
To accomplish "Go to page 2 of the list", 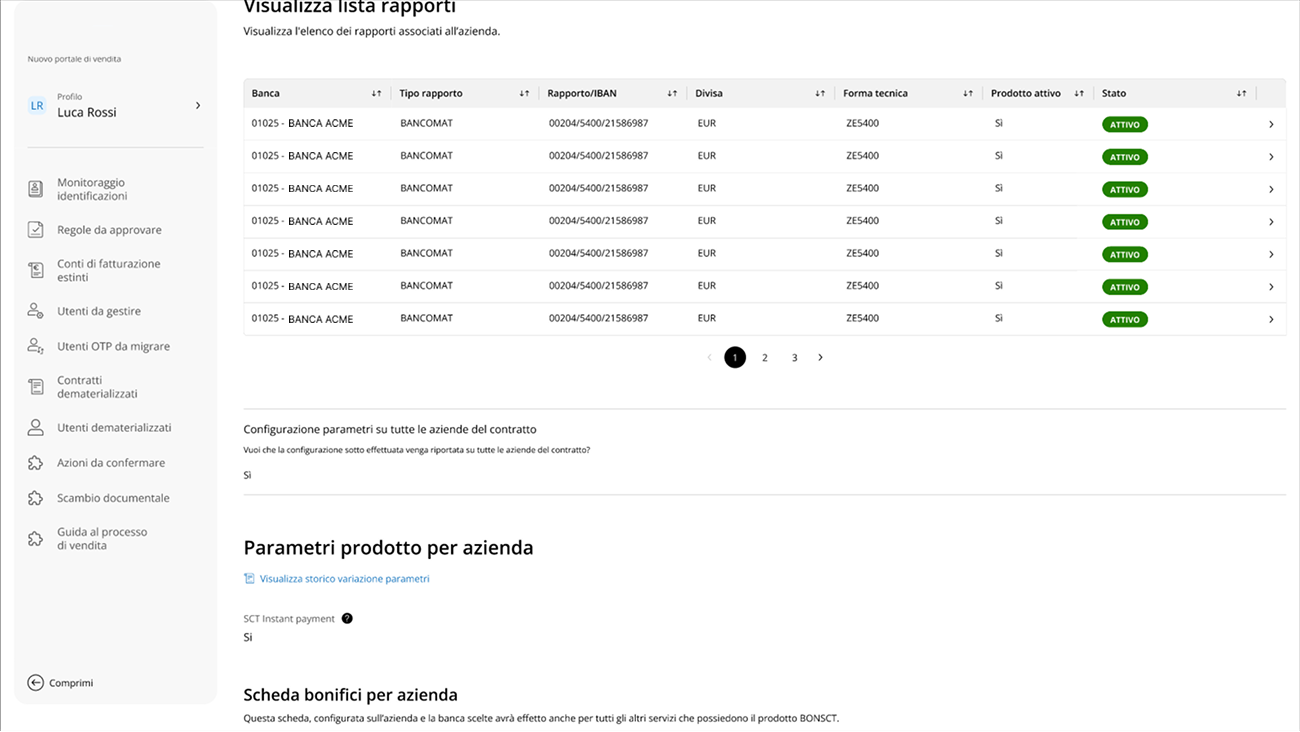I will click(x=765, y=357).
